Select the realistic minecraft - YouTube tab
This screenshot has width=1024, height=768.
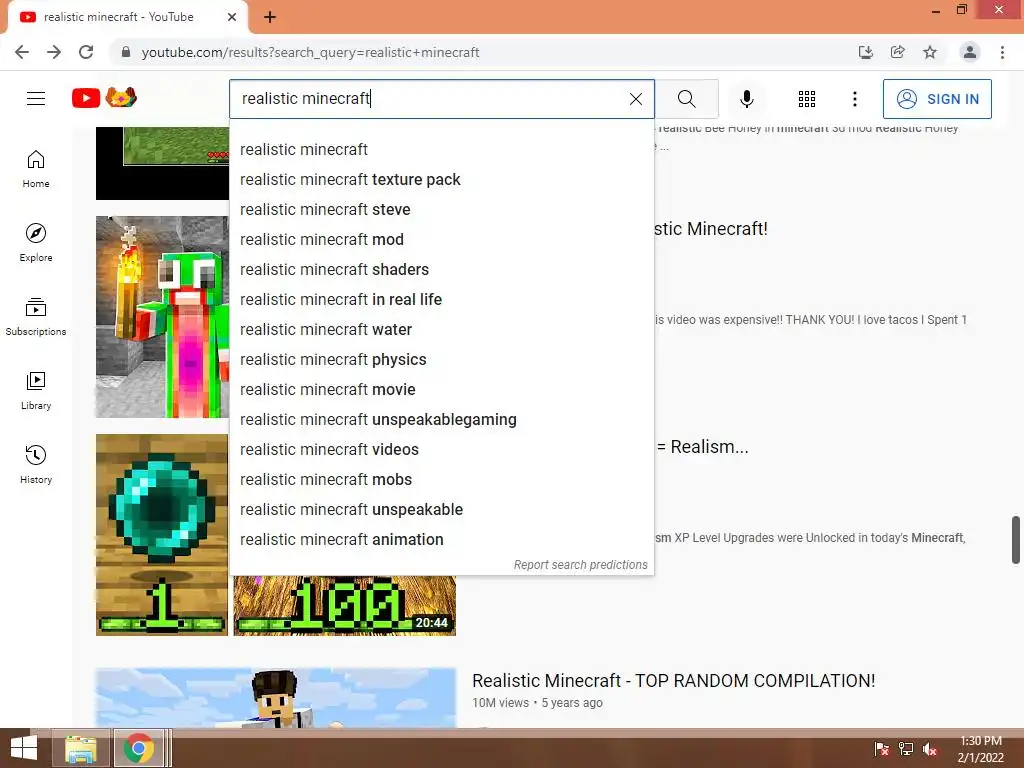click(x=128, y=18)
